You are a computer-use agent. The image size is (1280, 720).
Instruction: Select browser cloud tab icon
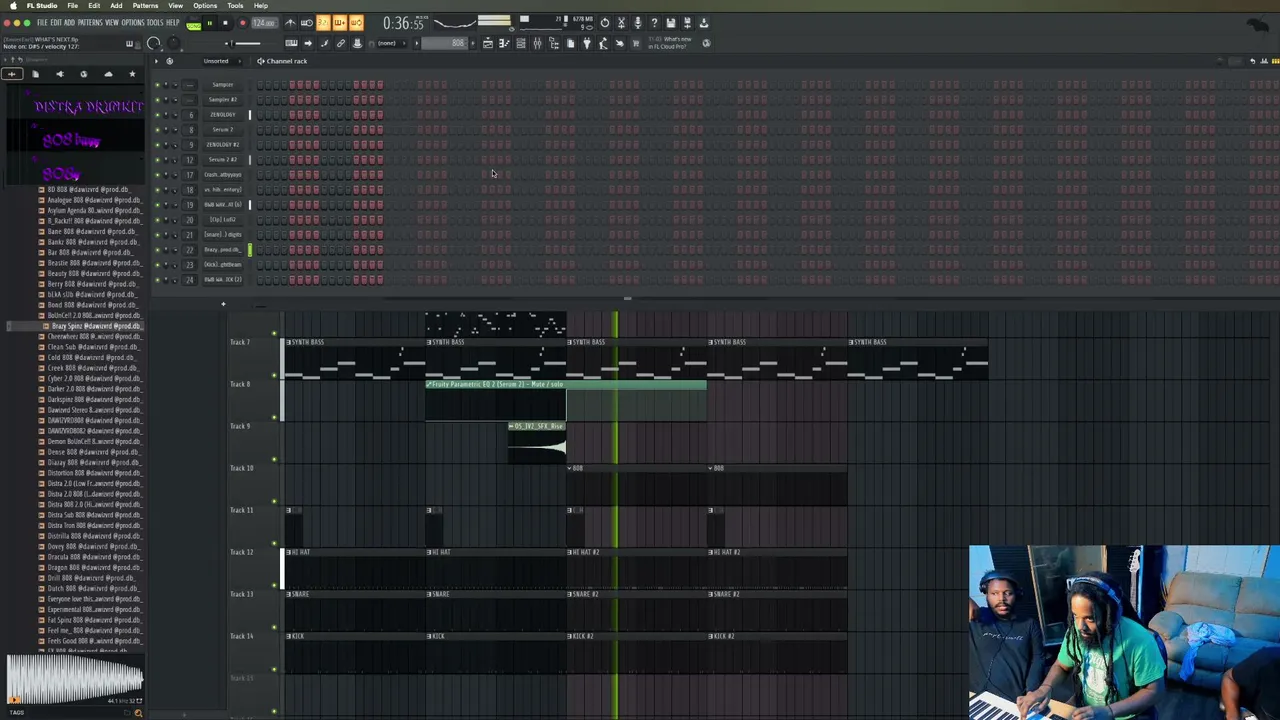coord(108,74)
